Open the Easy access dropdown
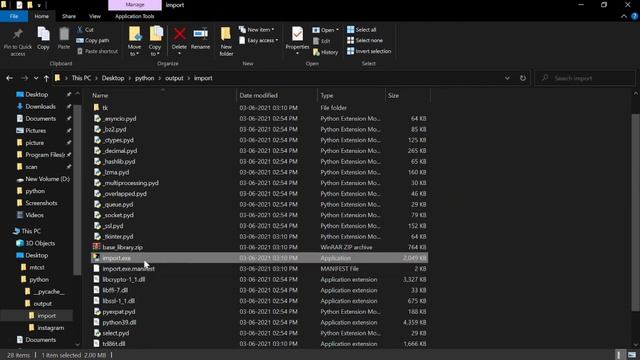The width and height of the screenshot is (640, 360). 258,40
